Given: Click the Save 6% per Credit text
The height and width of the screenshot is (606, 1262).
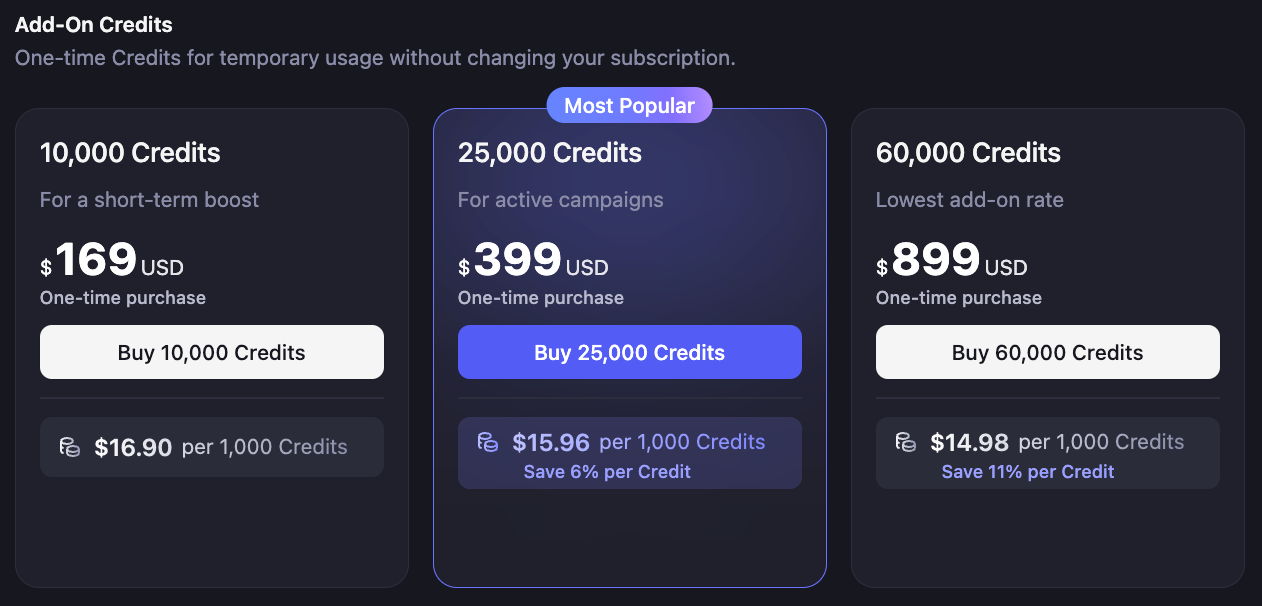Looking at the screenshot, I should (607, 472).
